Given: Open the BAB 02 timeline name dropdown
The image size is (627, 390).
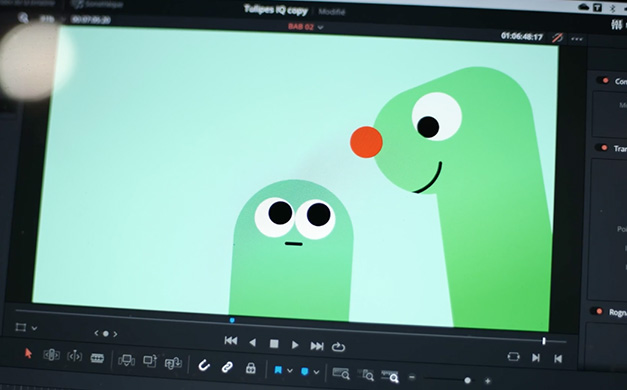Looking at the screenshot, I should (x=321, y=28).
